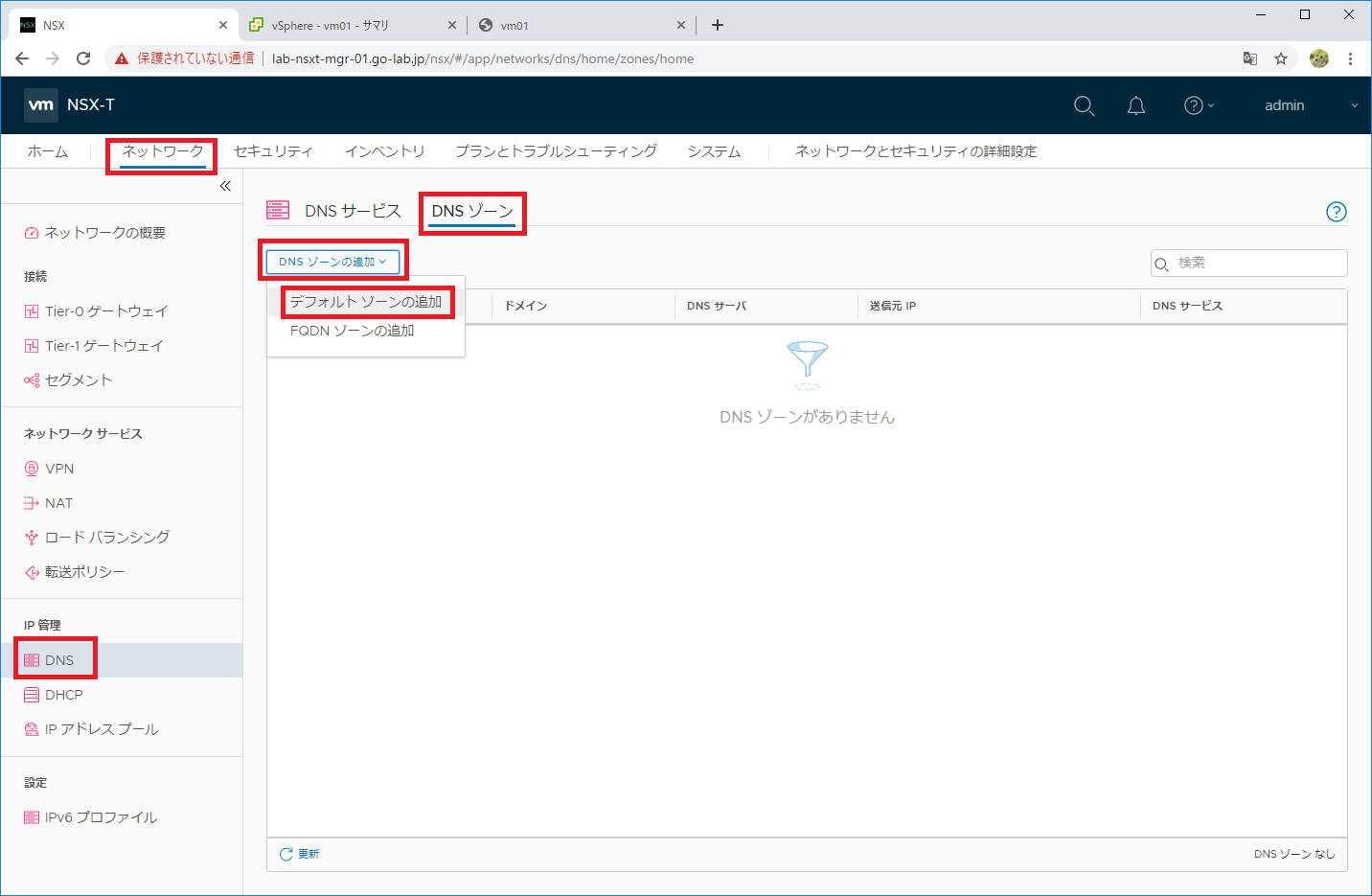Go back with browser back arrow
Image resolution: width=1372 pixels, height=896 pixels.
point(22,58)
